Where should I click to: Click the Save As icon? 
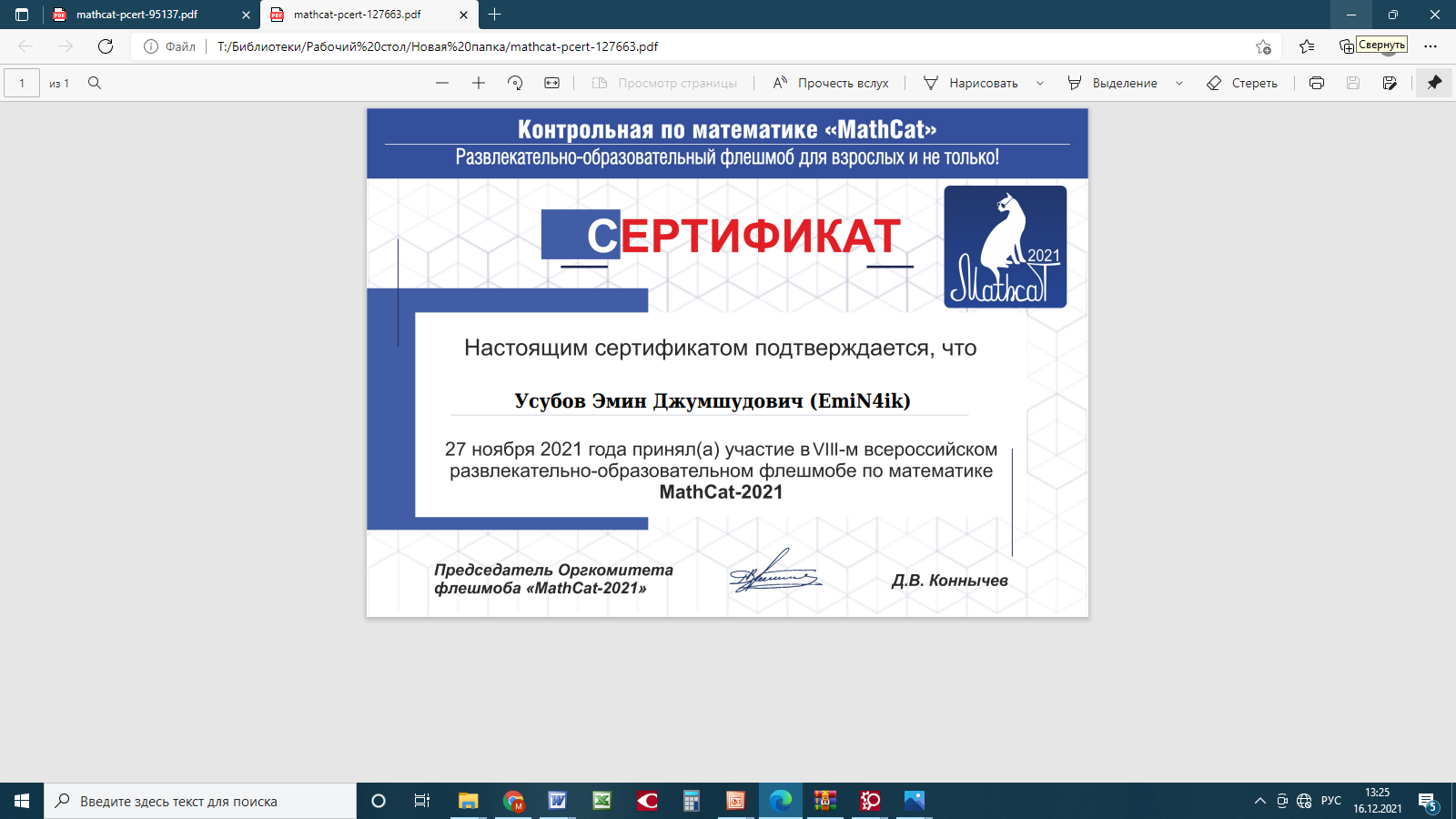1390,83
